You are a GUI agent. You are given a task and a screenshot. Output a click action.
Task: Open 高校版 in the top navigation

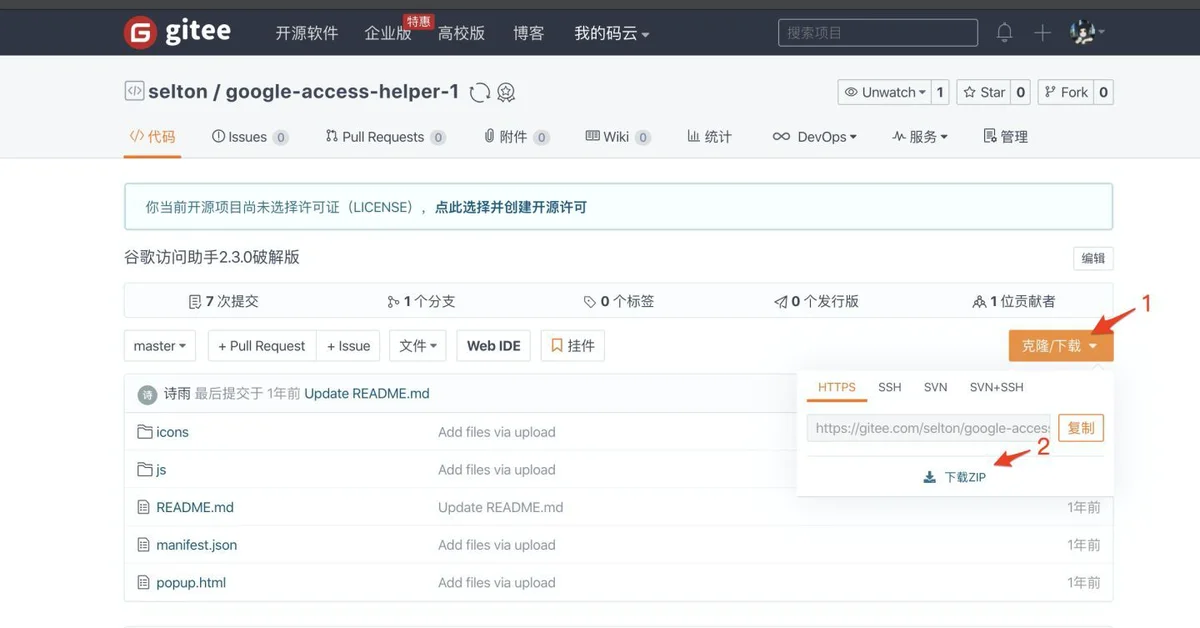point(461,33)
